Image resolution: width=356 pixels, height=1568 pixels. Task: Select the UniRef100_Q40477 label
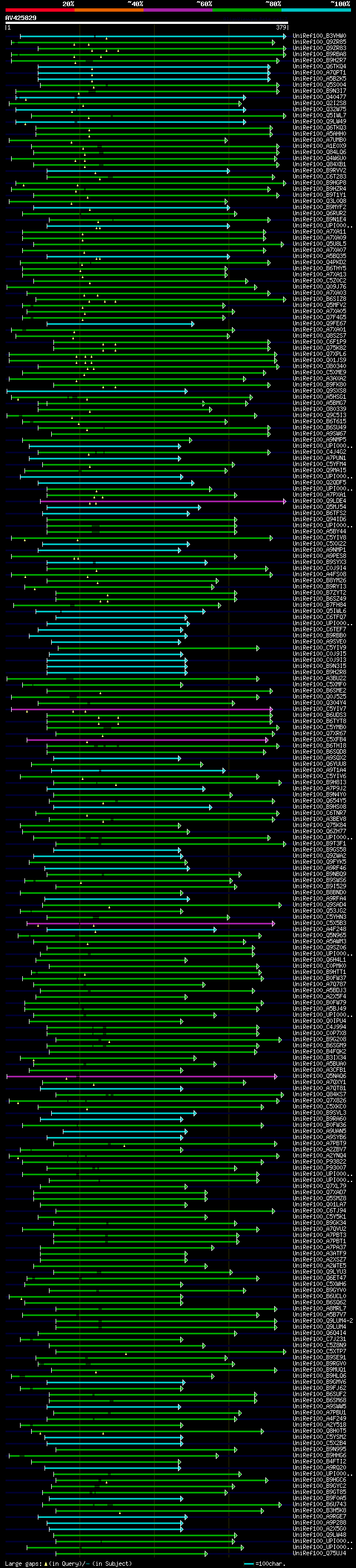pos(319,97)
